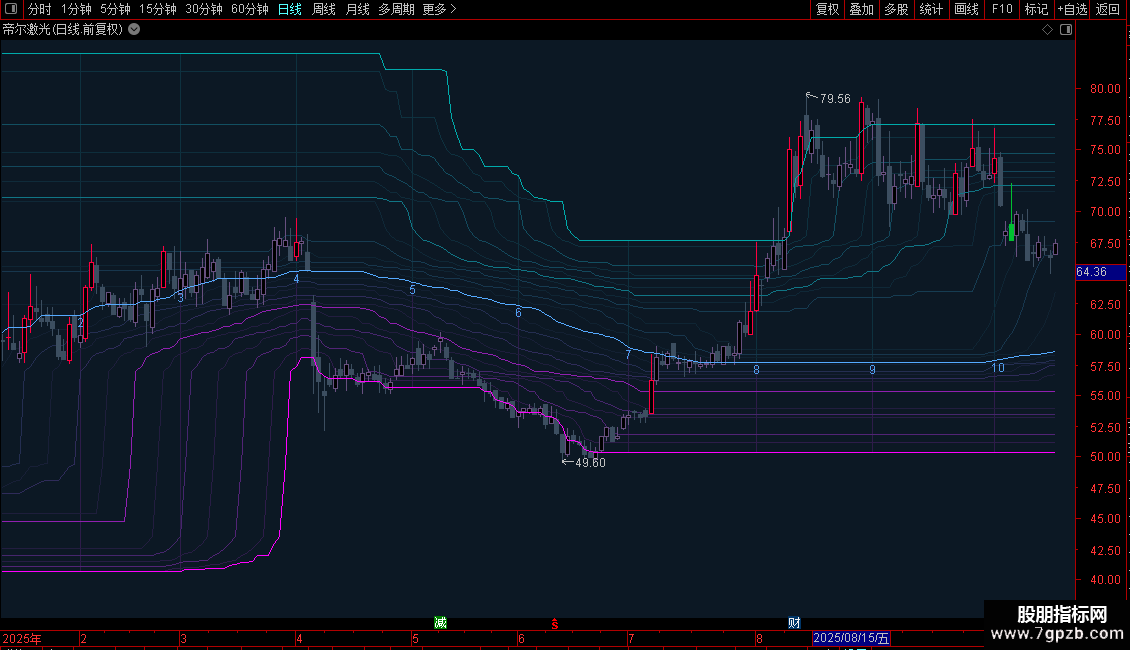Click the diamond icon above the chart
This screenshot has width=1130, height=650.
tap(1047, 29)
